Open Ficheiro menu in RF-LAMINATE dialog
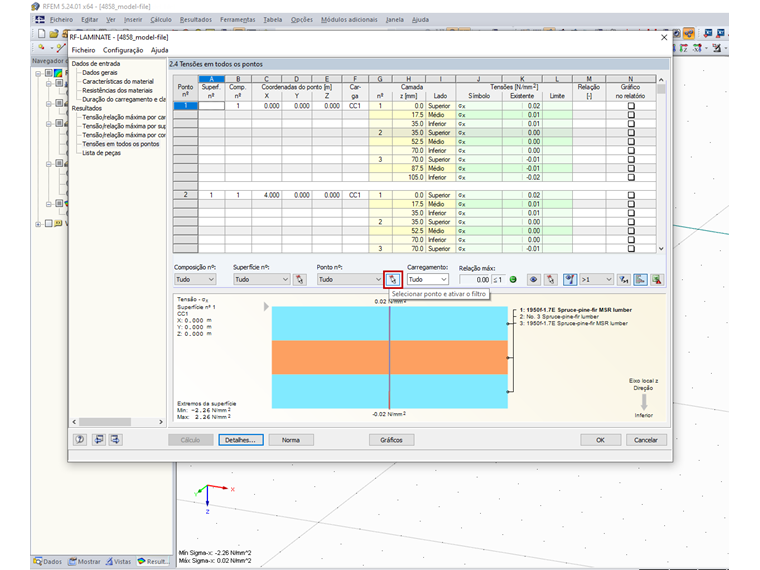This screenshot has width=760, height=570. (83, 50)
